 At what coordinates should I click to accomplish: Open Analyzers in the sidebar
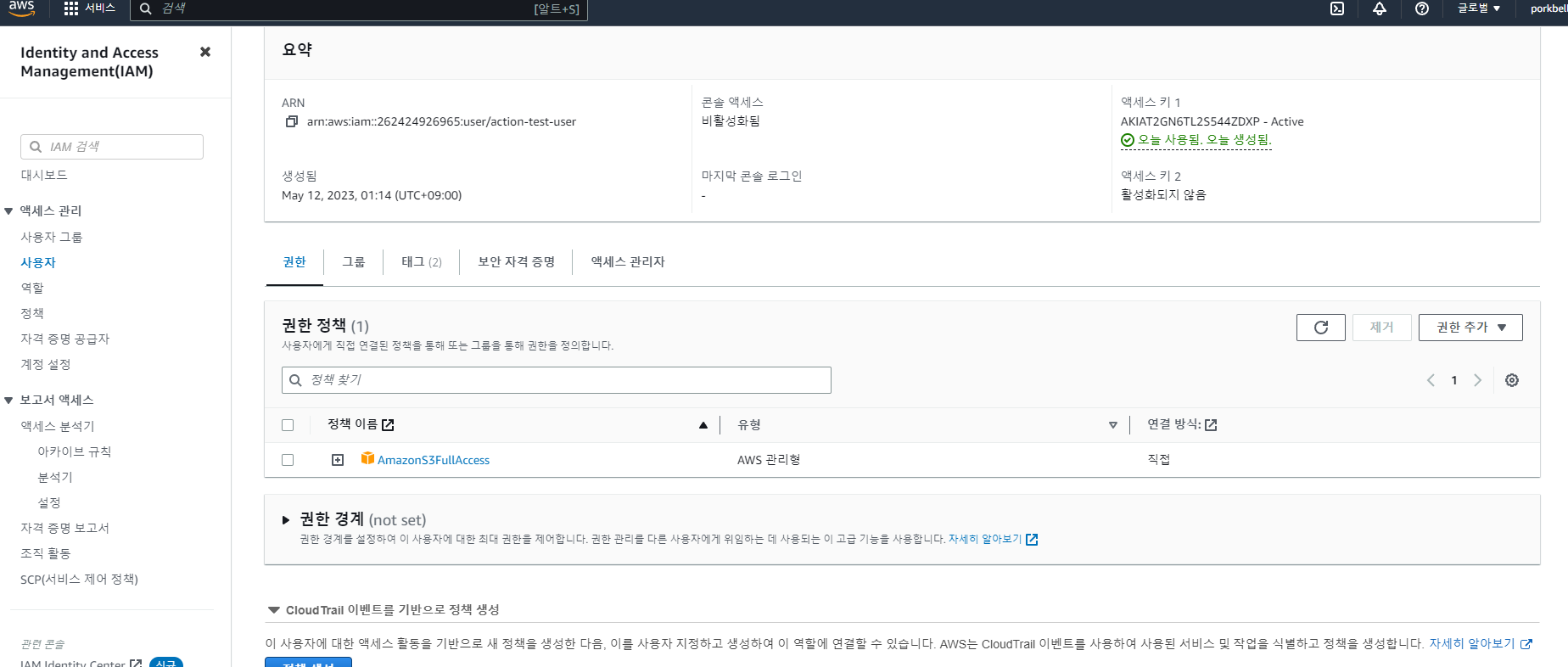point(55,477)
